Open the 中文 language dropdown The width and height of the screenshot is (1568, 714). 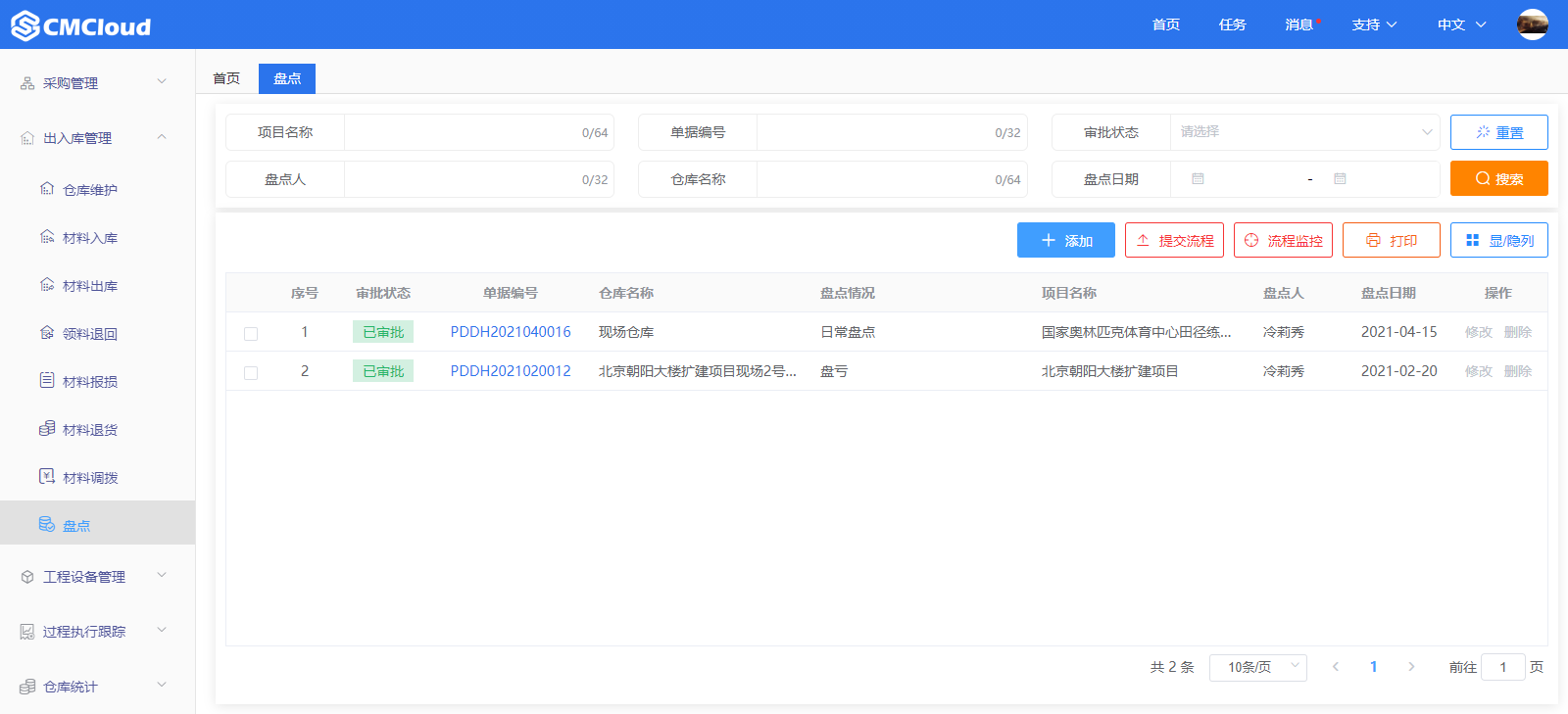1461,24
